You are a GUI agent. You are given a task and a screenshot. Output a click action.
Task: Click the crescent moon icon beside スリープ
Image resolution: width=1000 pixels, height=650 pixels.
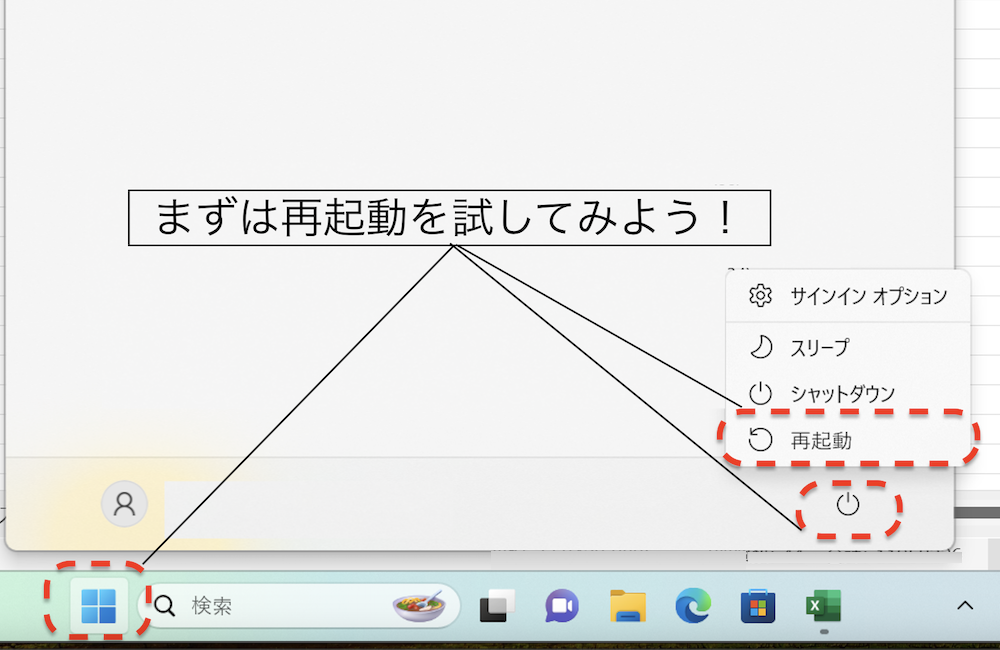click(x=761, y=344)
